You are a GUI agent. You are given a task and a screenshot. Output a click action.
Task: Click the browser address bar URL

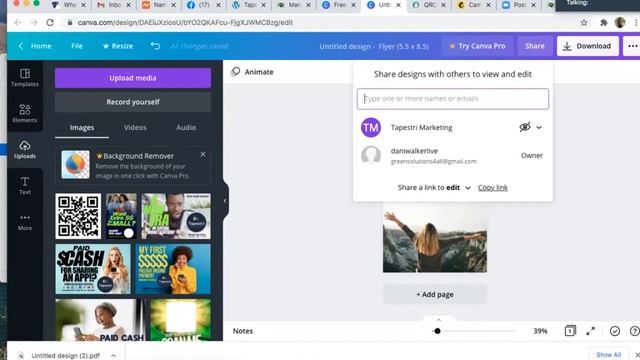[185, 23]
